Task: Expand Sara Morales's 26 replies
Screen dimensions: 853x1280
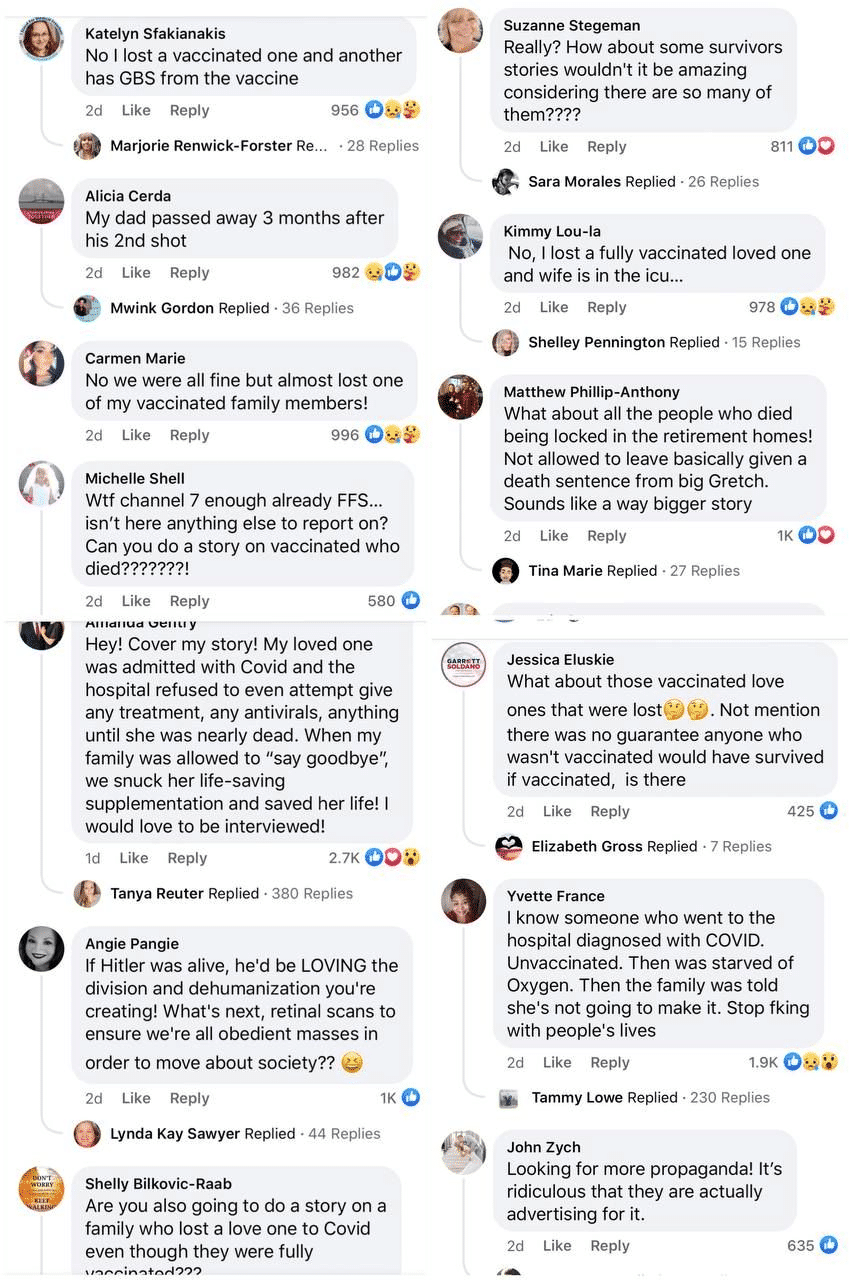Action: [x=723, y=182]
